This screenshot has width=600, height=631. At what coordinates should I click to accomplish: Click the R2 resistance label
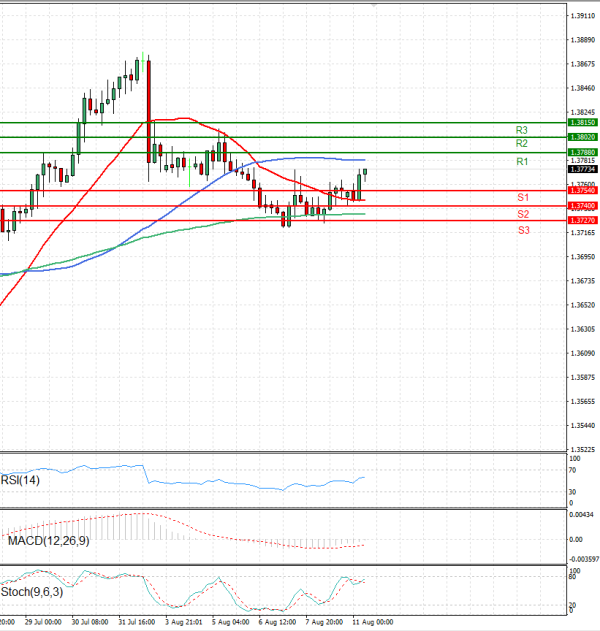click(x=522, y=144)
